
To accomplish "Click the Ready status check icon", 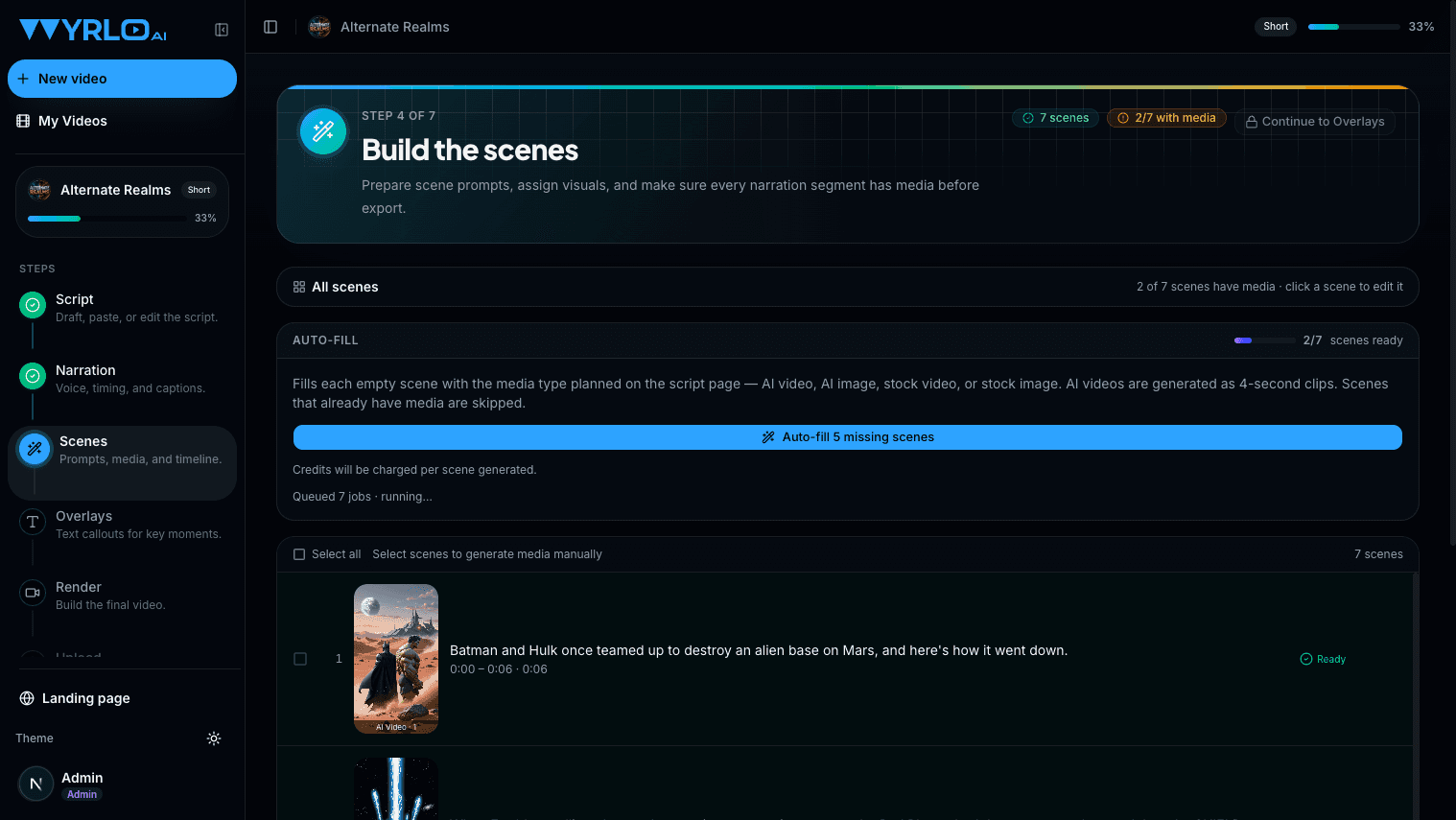I will point(1305,659).
